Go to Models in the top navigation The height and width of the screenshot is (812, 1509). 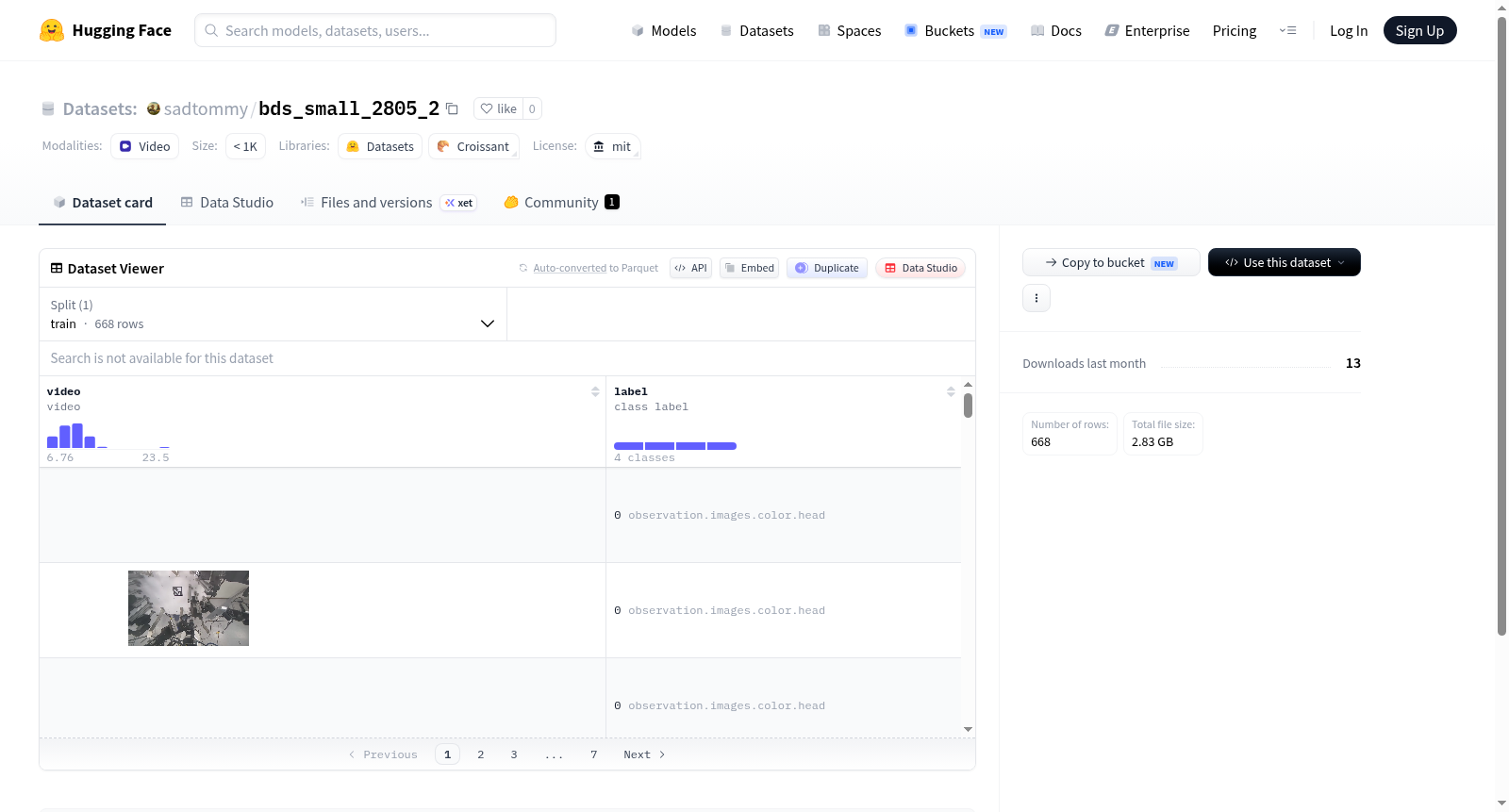(664, 30)
